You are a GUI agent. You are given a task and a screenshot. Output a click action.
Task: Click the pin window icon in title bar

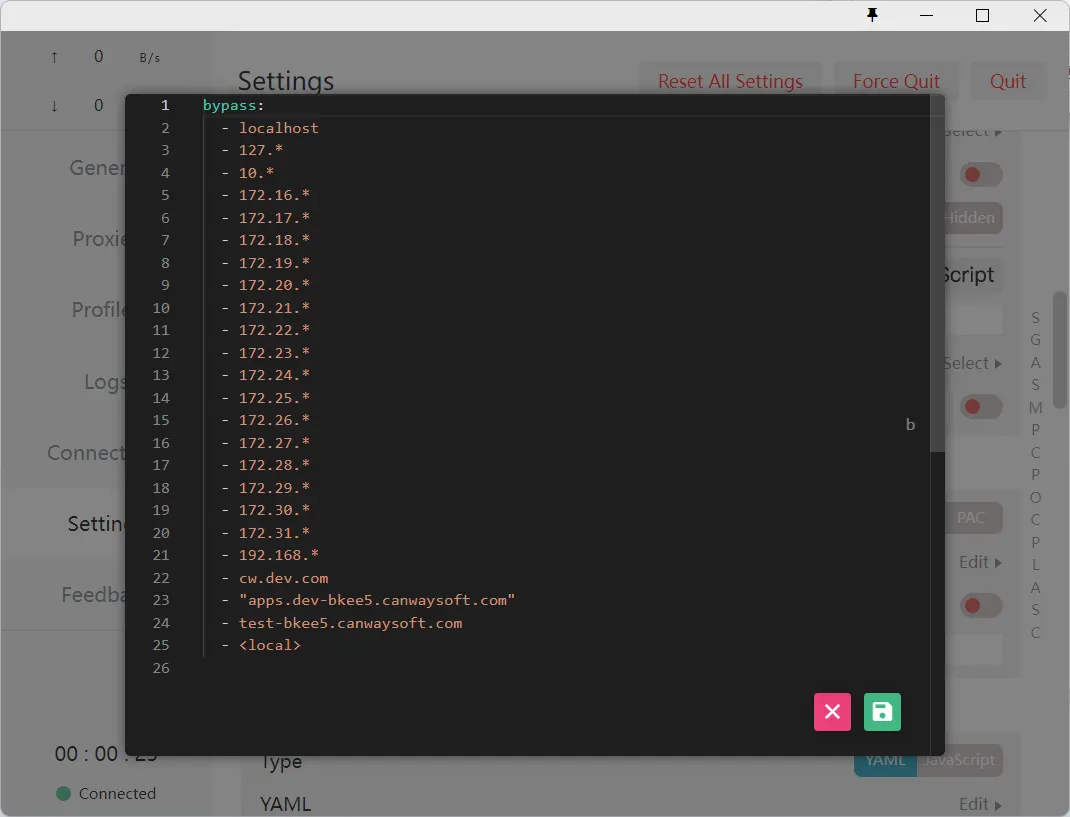click(x=872, y=15)
